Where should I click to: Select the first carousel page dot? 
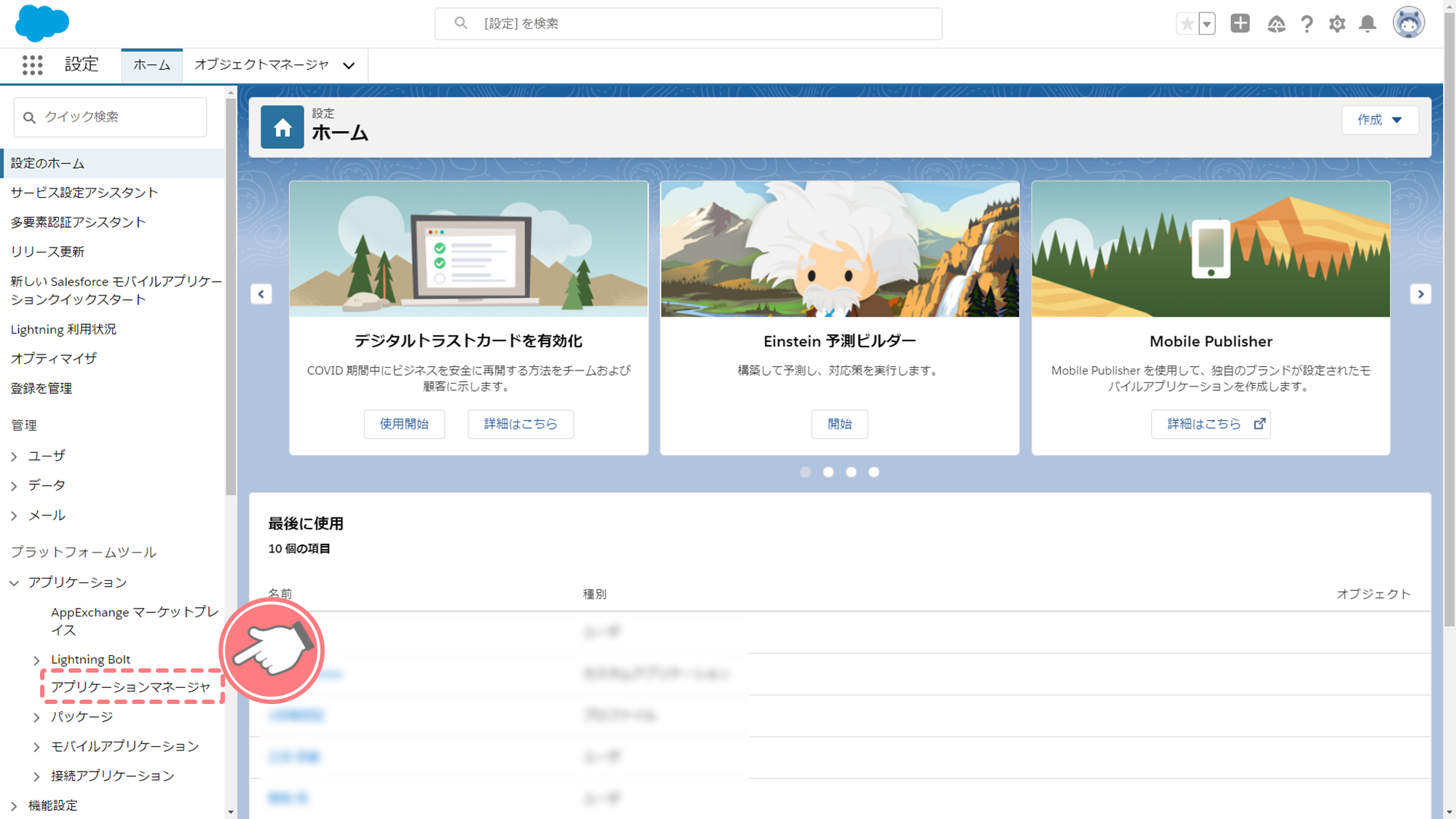pyautogui.click(x=806, y=472)
